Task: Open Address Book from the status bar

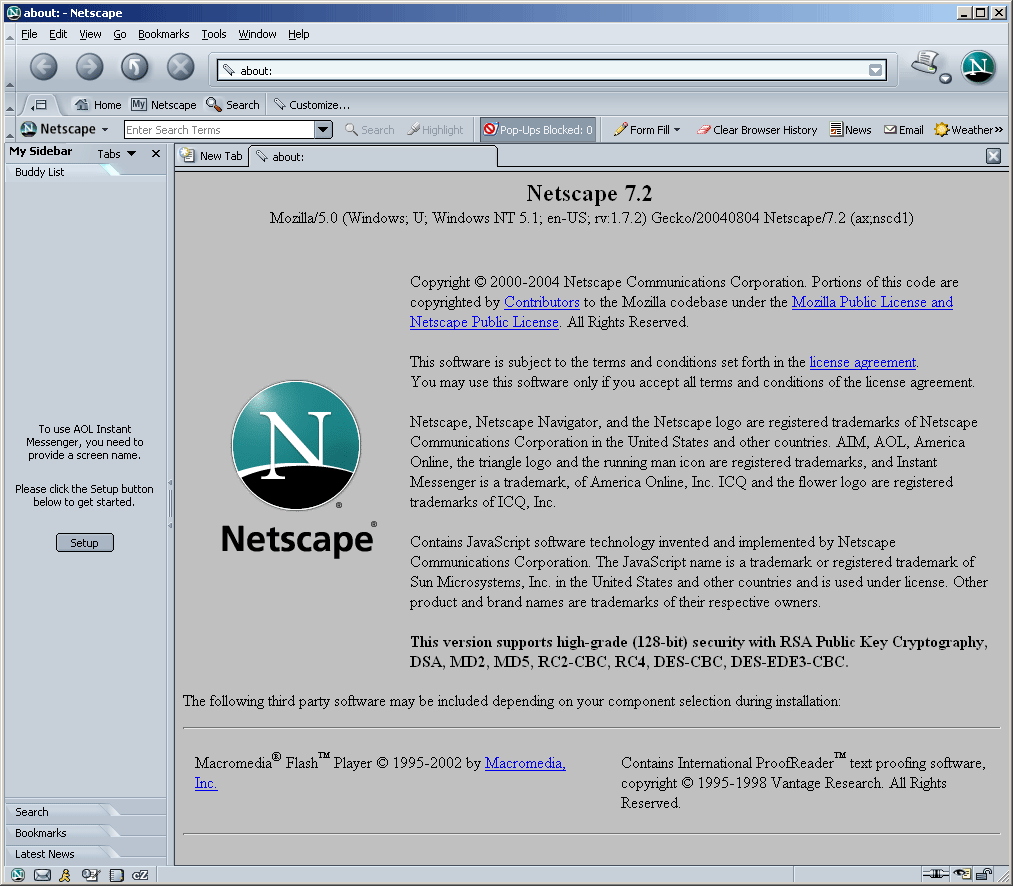Action: [116, 875]
